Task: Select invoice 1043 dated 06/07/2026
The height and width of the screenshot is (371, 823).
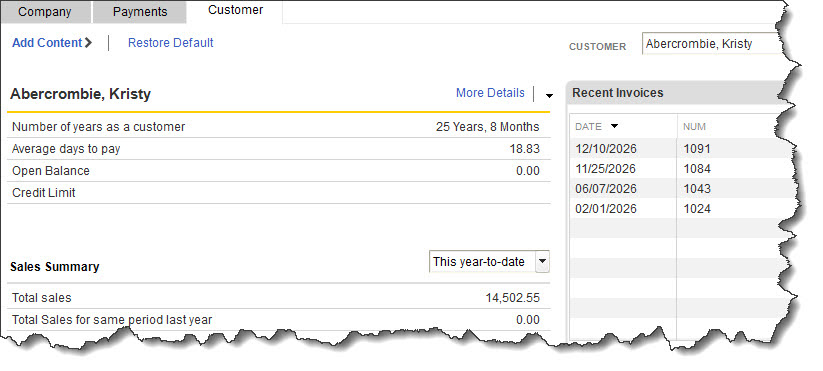Action: (x=680, y=188)
